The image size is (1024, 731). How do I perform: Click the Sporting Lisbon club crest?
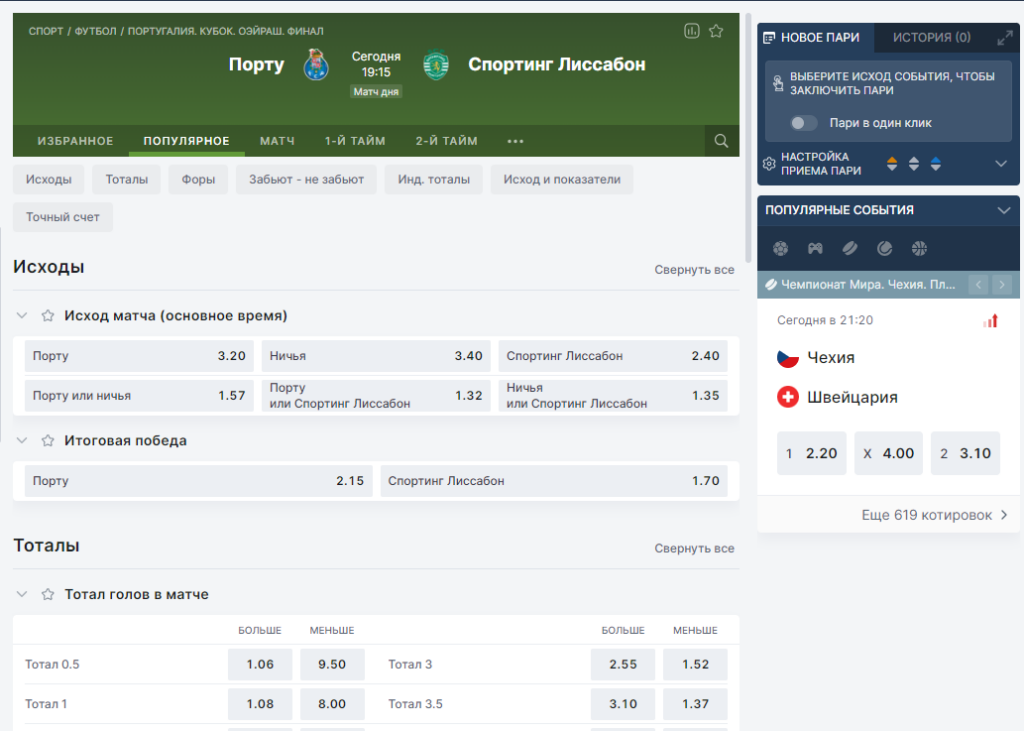[x=436, y=65]
